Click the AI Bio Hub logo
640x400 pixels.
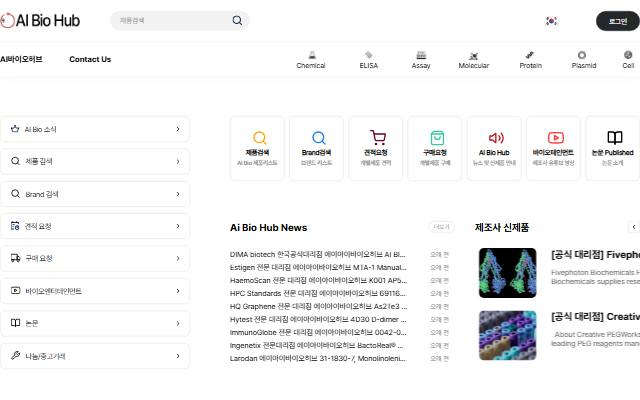(40, 20)
